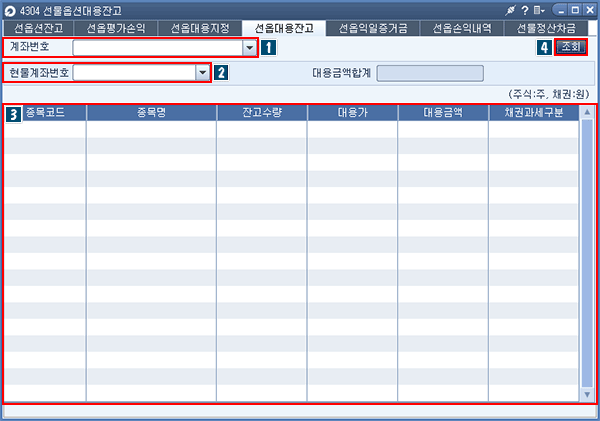Minimize the 4304 window
Screen dimensions: 600x421
pyautogui.click(x=559, y=9)
